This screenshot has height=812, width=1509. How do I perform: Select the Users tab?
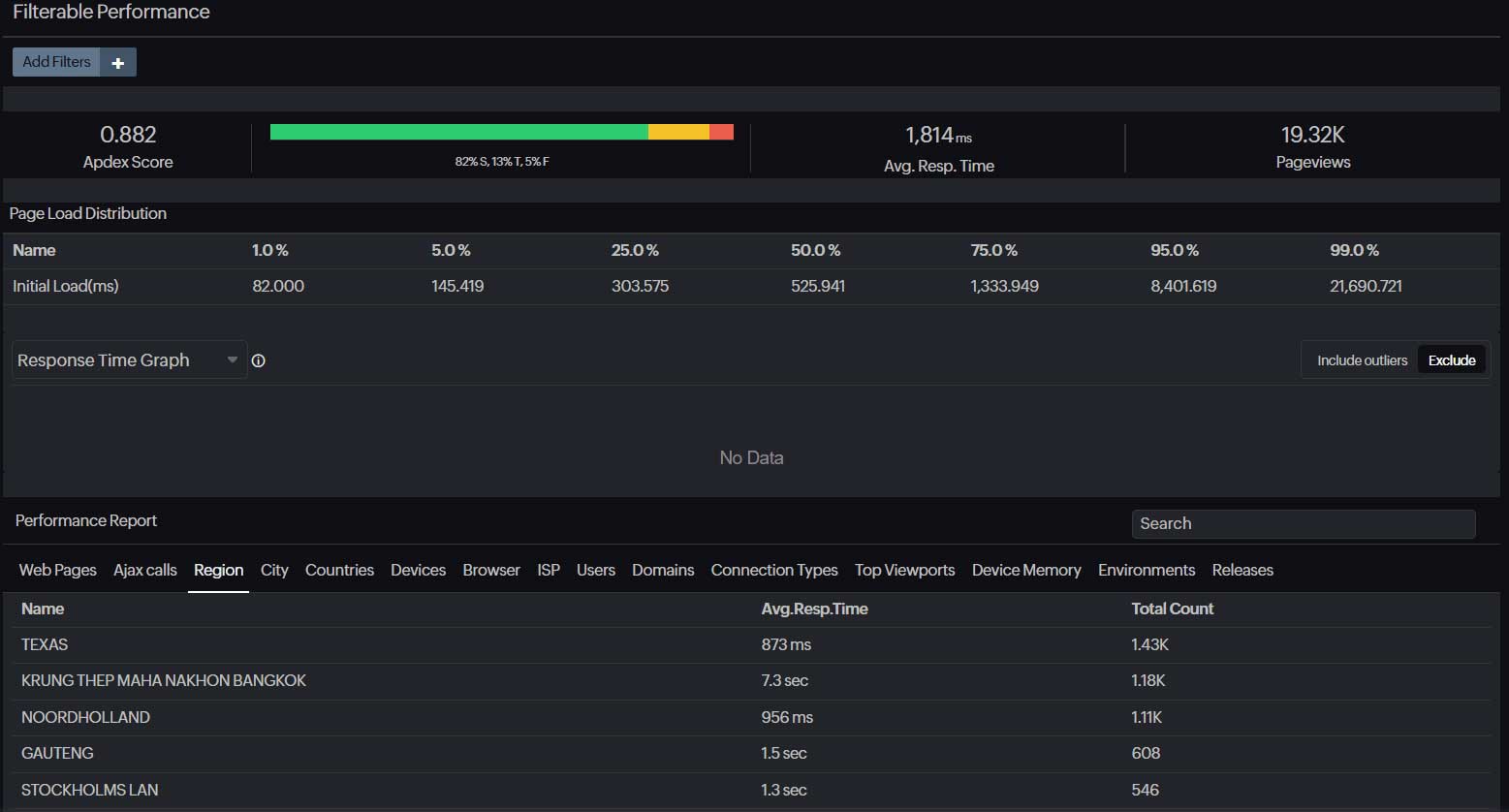tap(595, 570)
